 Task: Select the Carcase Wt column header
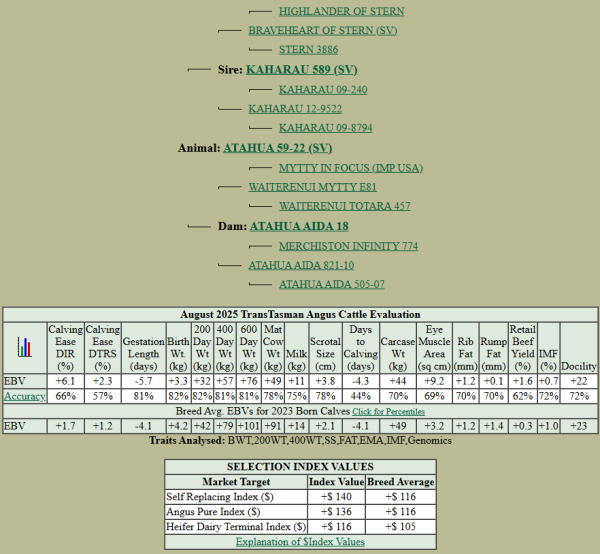click(x=398, y=348)
